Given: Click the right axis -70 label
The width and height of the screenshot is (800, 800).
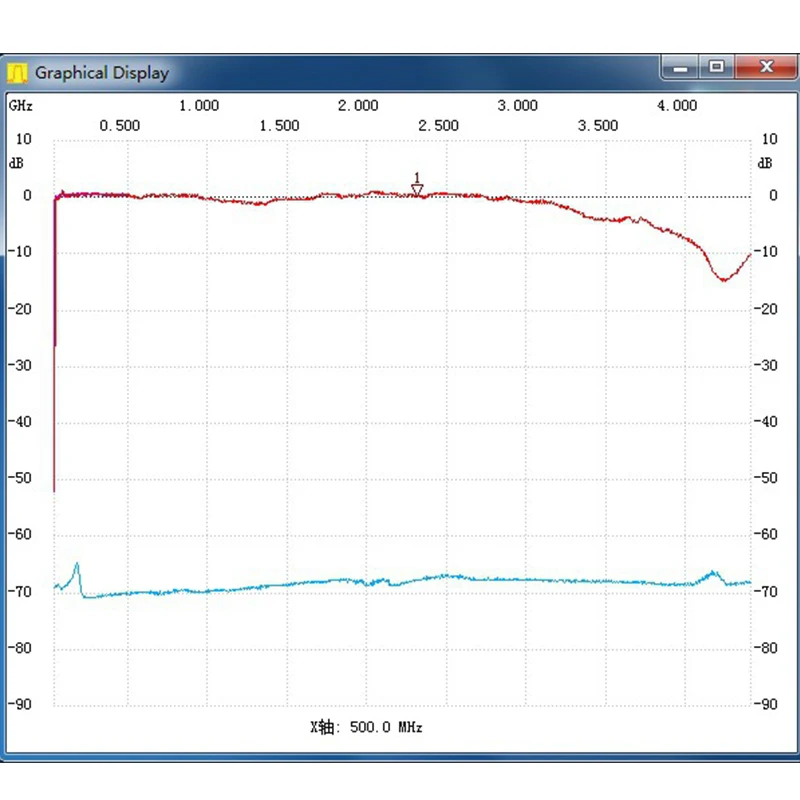Looking at the screenshot, I should [766, 592].
